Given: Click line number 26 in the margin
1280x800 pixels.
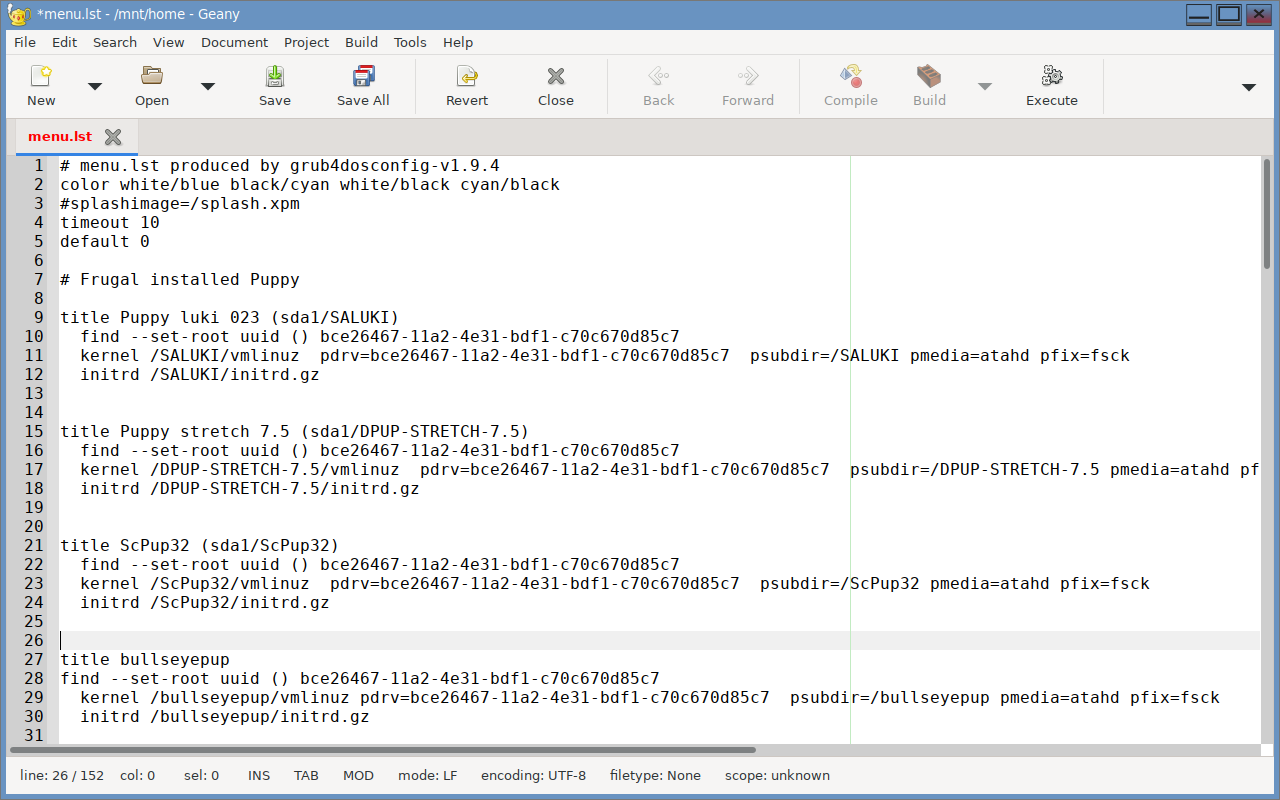Looking at the screenshot, I should click(x=34, y=640).
